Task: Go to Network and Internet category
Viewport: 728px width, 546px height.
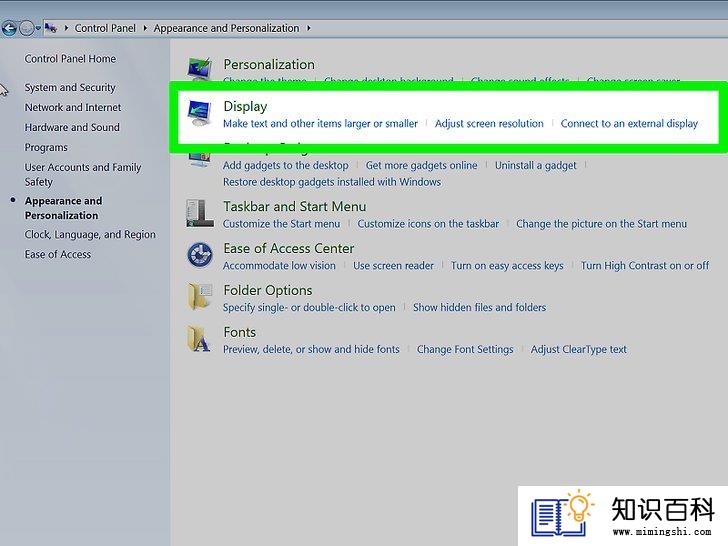Action: [73, 108]
